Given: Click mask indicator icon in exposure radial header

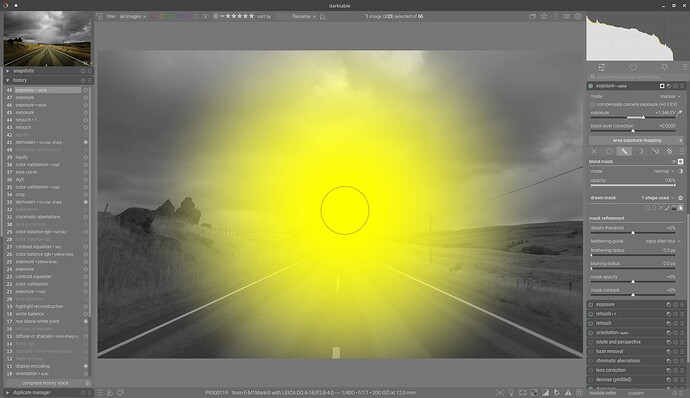Looking at the screenshot, I should pyautogui.click(x=662, y=86).
